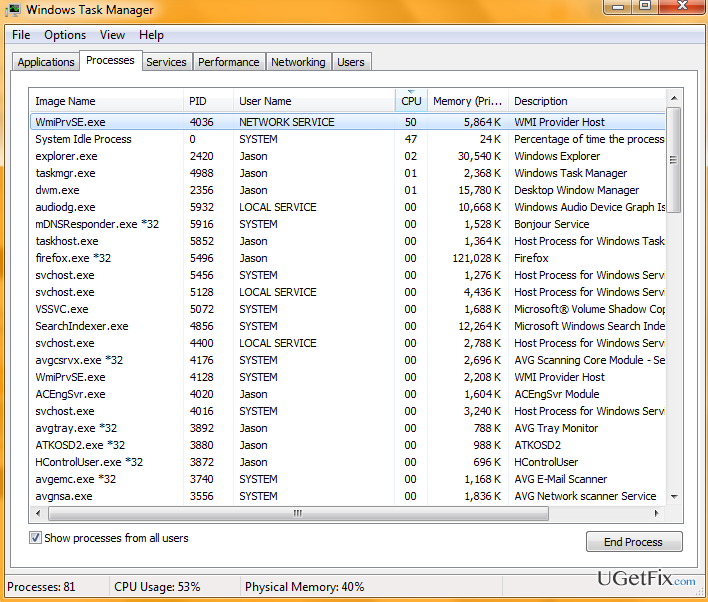Open the Options menu
The height and width of the screenshot is (602, 708).
point(65,35)
